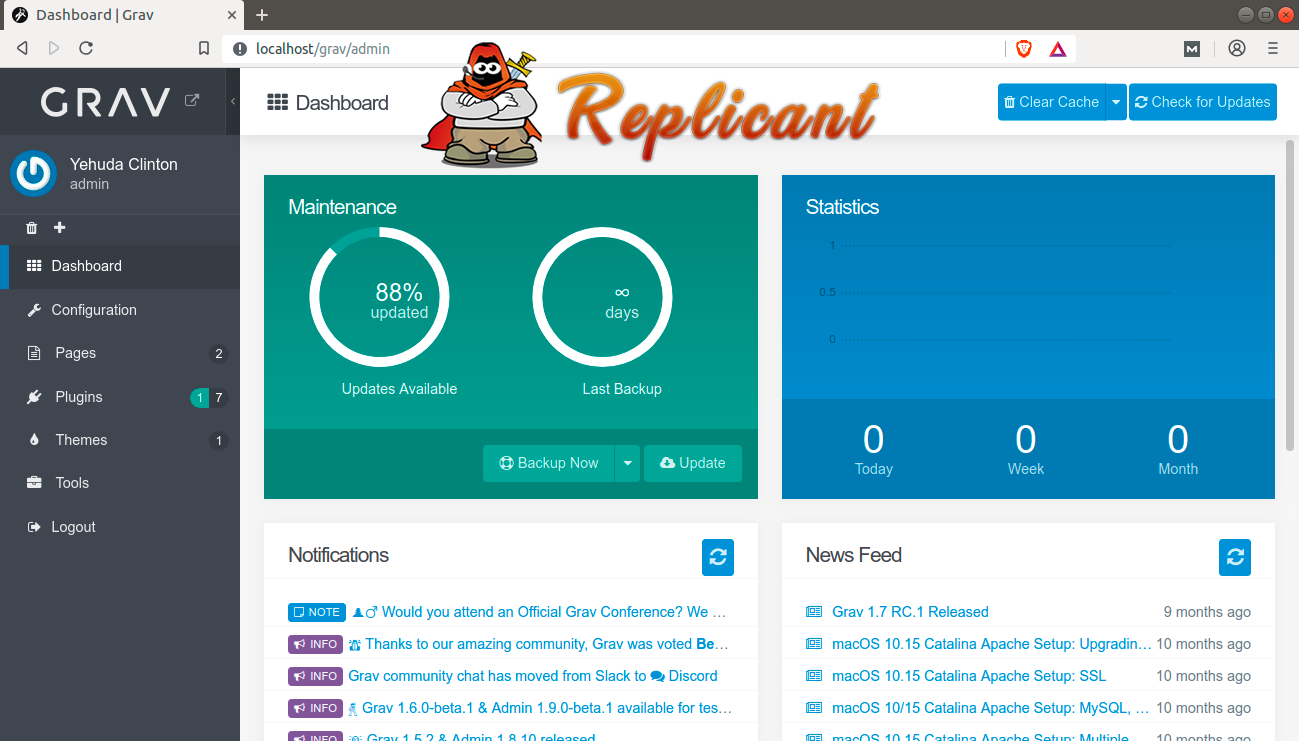
Task: Expand the Backup Now dropdown arrow
Action: point(627,463)
